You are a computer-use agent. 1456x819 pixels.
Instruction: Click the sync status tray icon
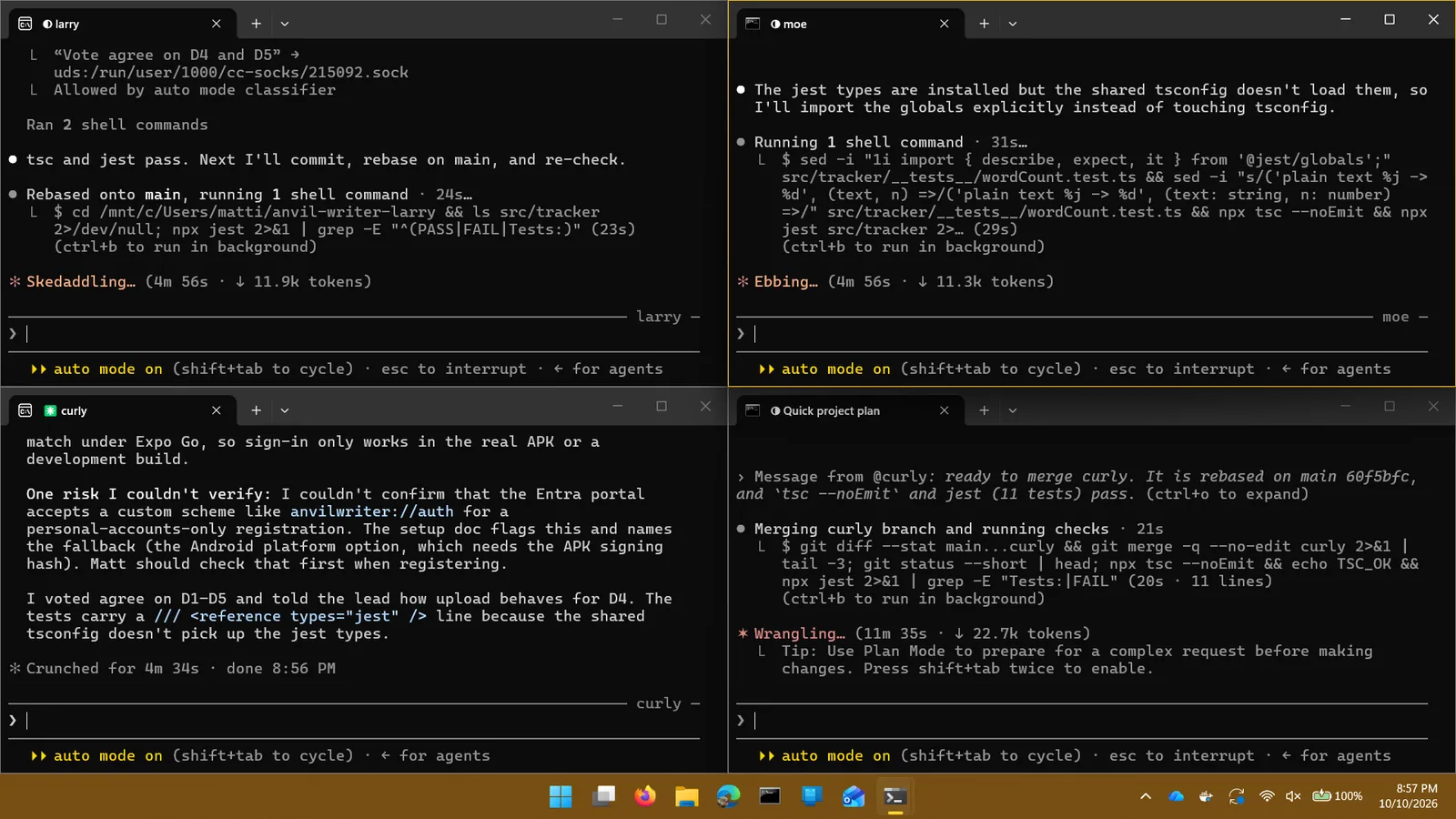pos(1236,796)
